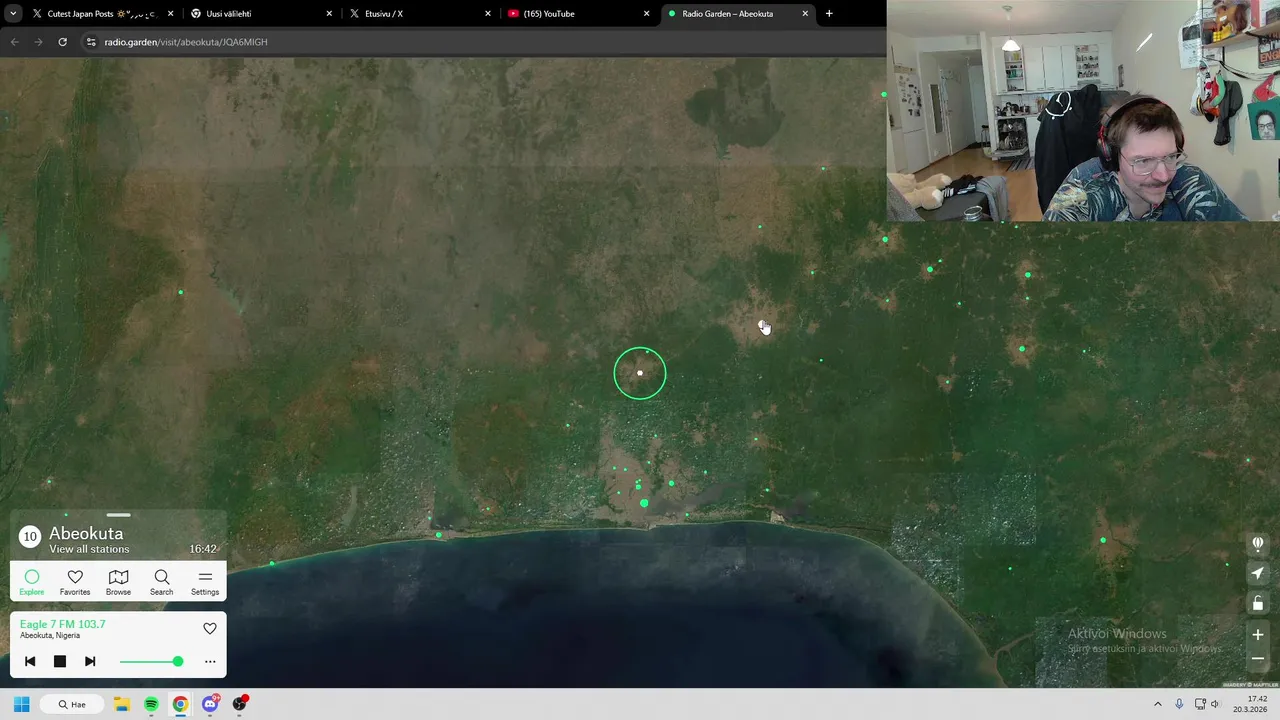This screenshot has width=1280, height=720.
Task: Close the Uusi välilehti tab
Action: coord(329,14)
